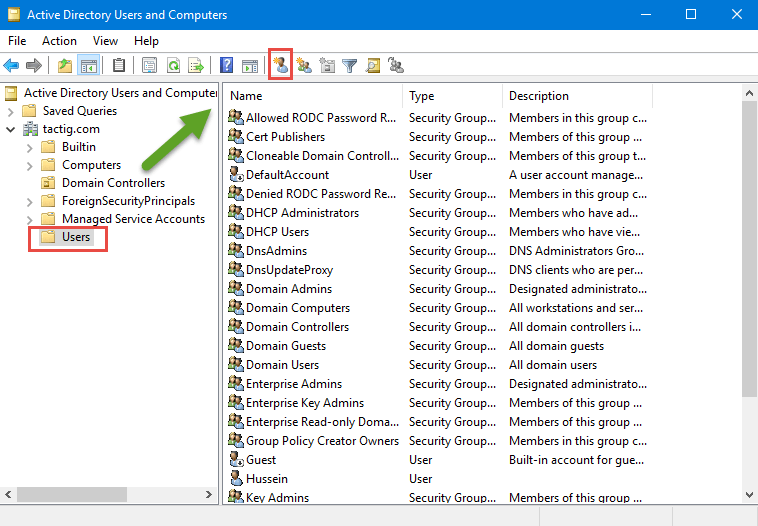This screenshot has height=526, width=758.
Task: Expand the Builtin container
Action: 29,148
